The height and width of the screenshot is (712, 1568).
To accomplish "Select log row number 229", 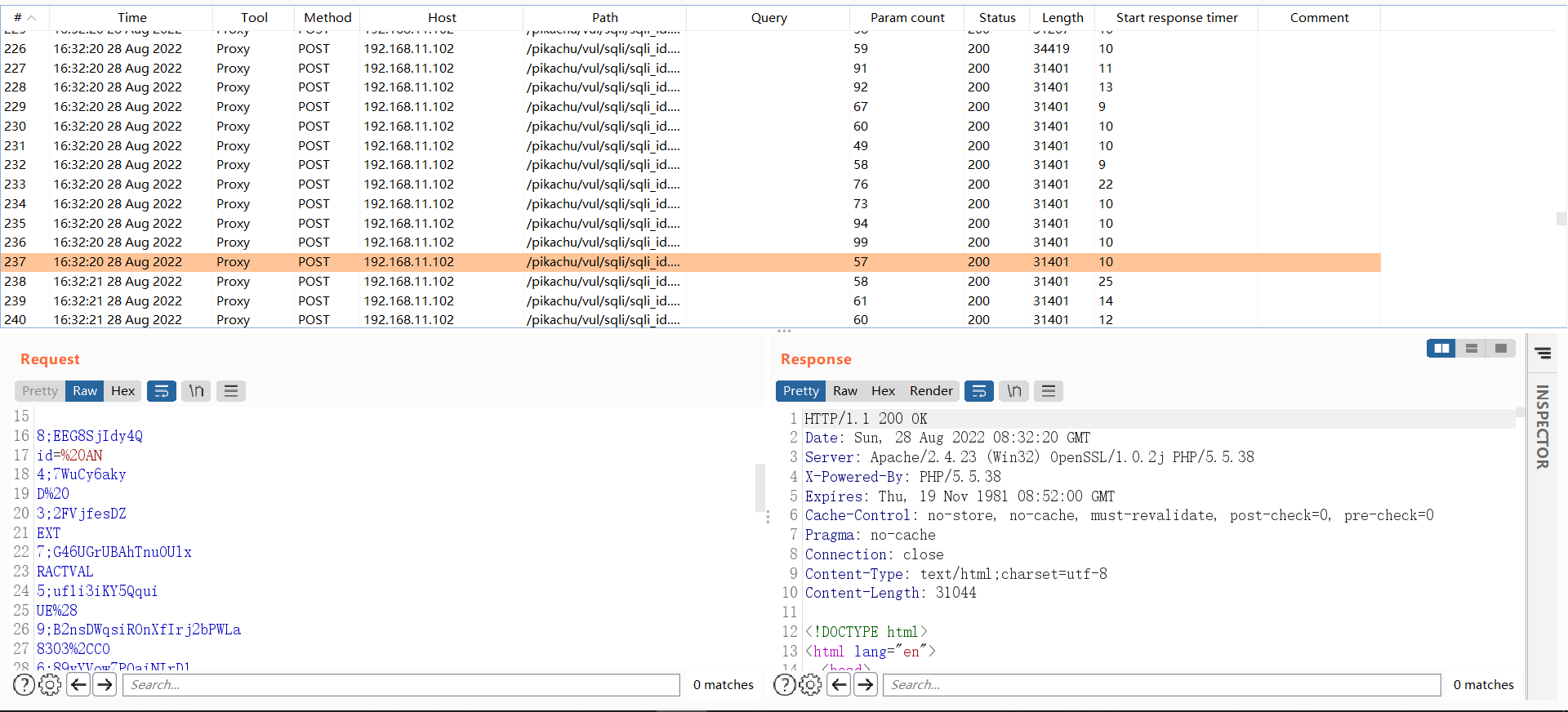I will coord(690,107).
